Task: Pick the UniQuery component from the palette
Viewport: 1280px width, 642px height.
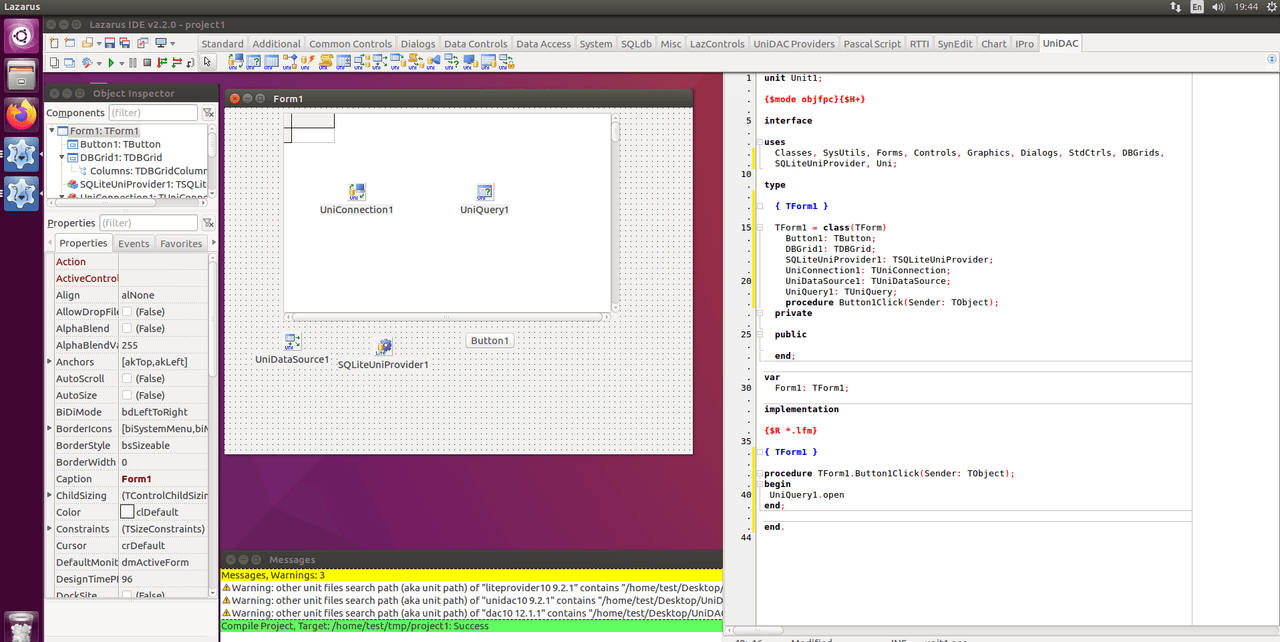Action: pyautogui.click(x=253, y=62)
